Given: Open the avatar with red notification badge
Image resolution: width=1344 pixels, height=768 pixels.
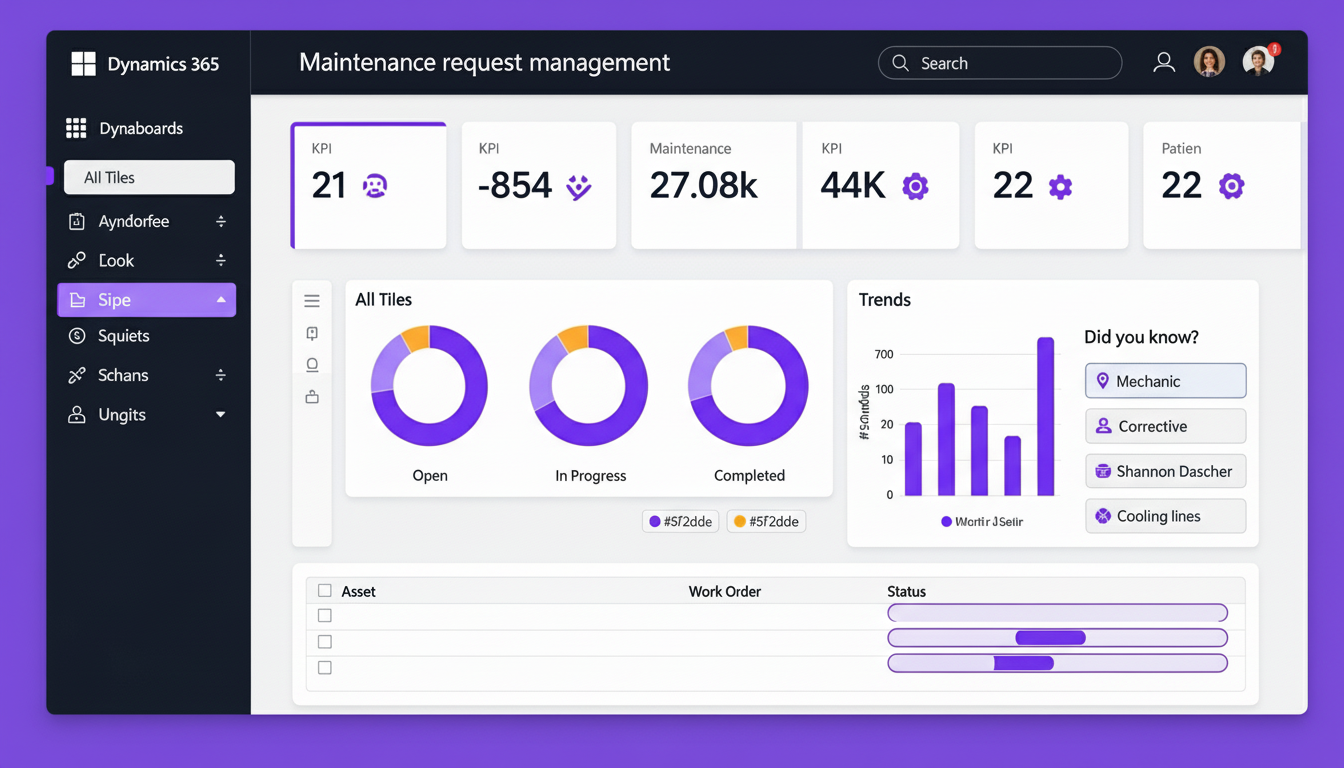Looking at the screenshot, I should click(1258, 62).
